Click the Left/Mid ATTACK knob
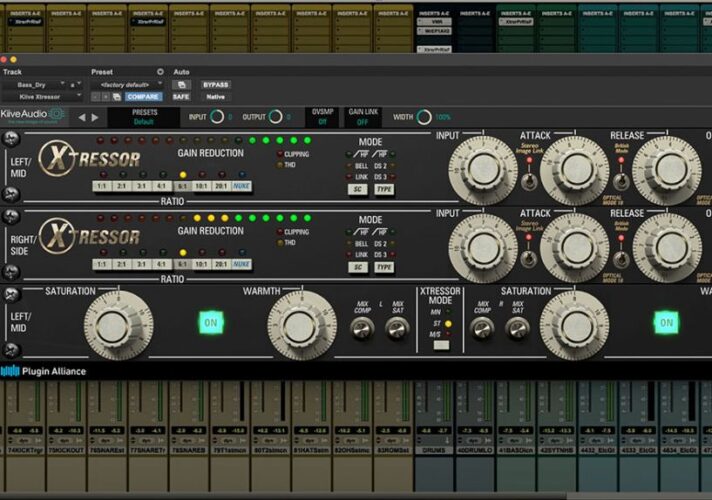The width and height of the screenshot is (712, 500). click(x=575, y=170)
